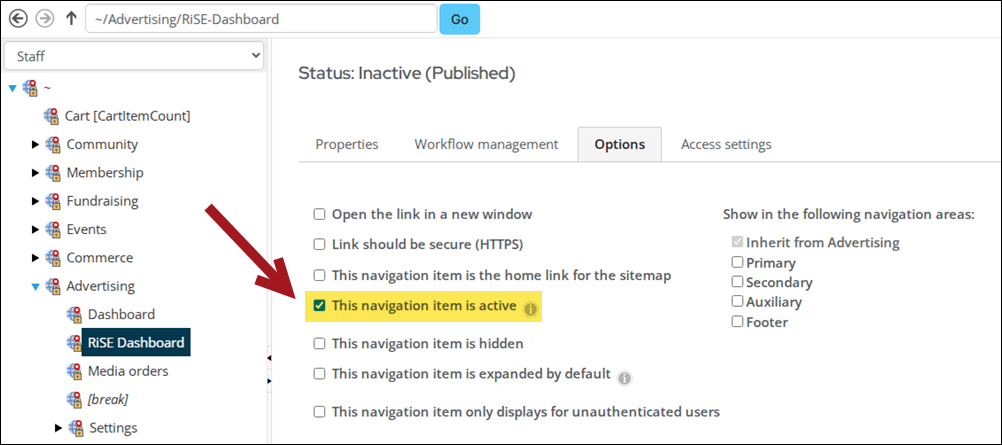Open the Staff sitemap dropdown
This screenshot has height=445, width=1002.
coord(134,56)
